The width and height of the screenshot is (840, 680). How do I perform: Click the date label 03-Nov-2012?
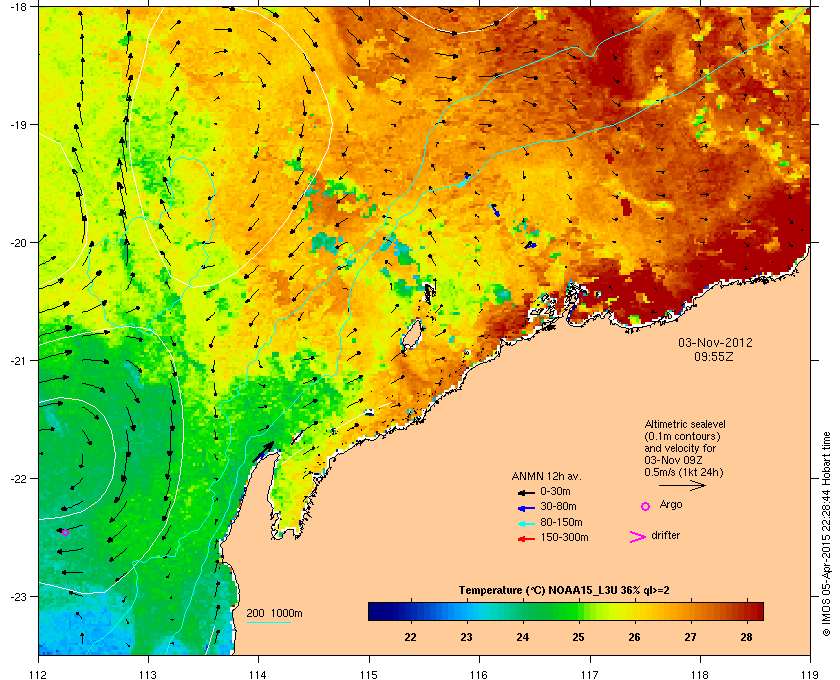[x=715, y=342]
